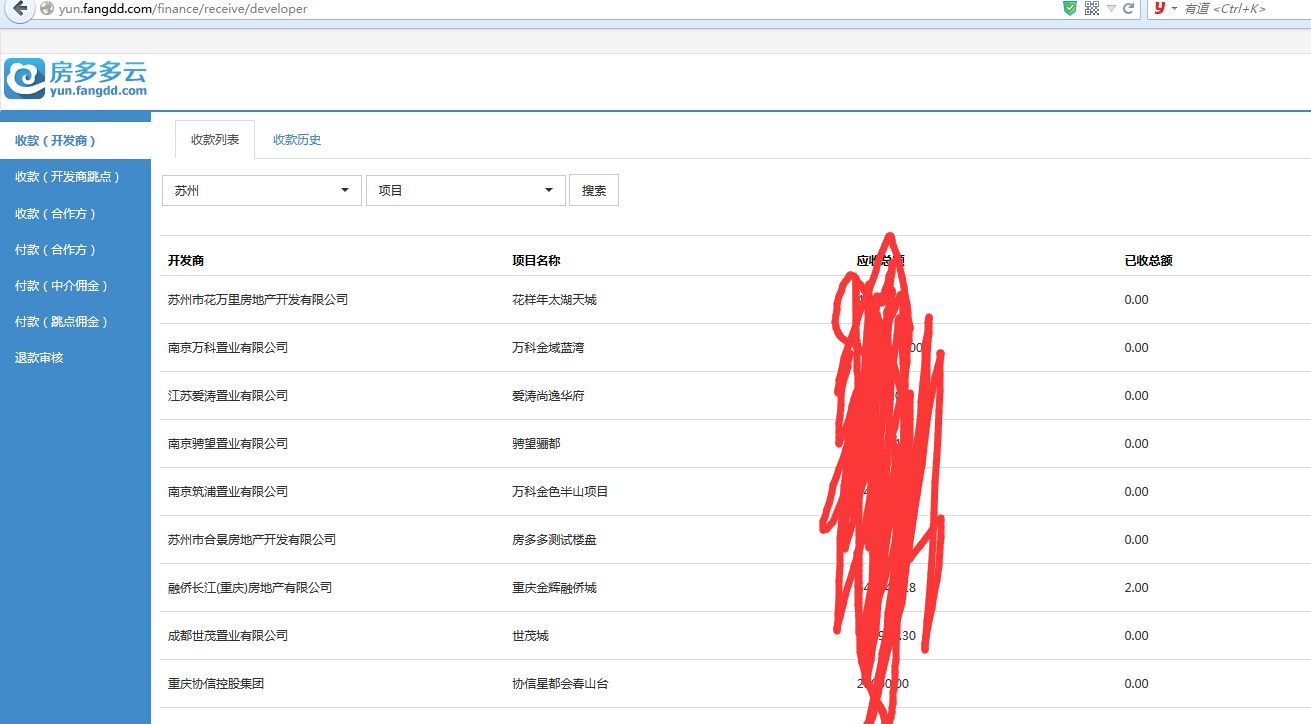Select 苏州市合景房地产开发有限公司 cell
The image size is (1311, 724).
click(252, 539)
